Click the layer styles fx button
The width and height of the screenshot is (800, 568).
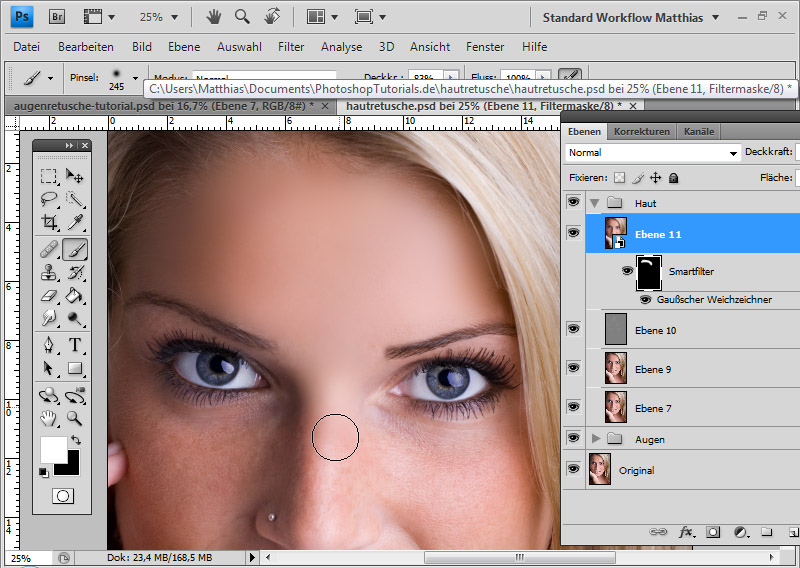686,532
